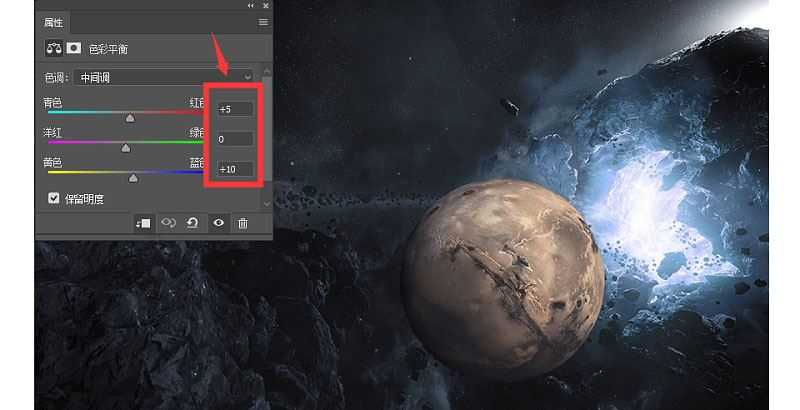Click the magenta-green value field showing 0

click(x=235, y=139)
